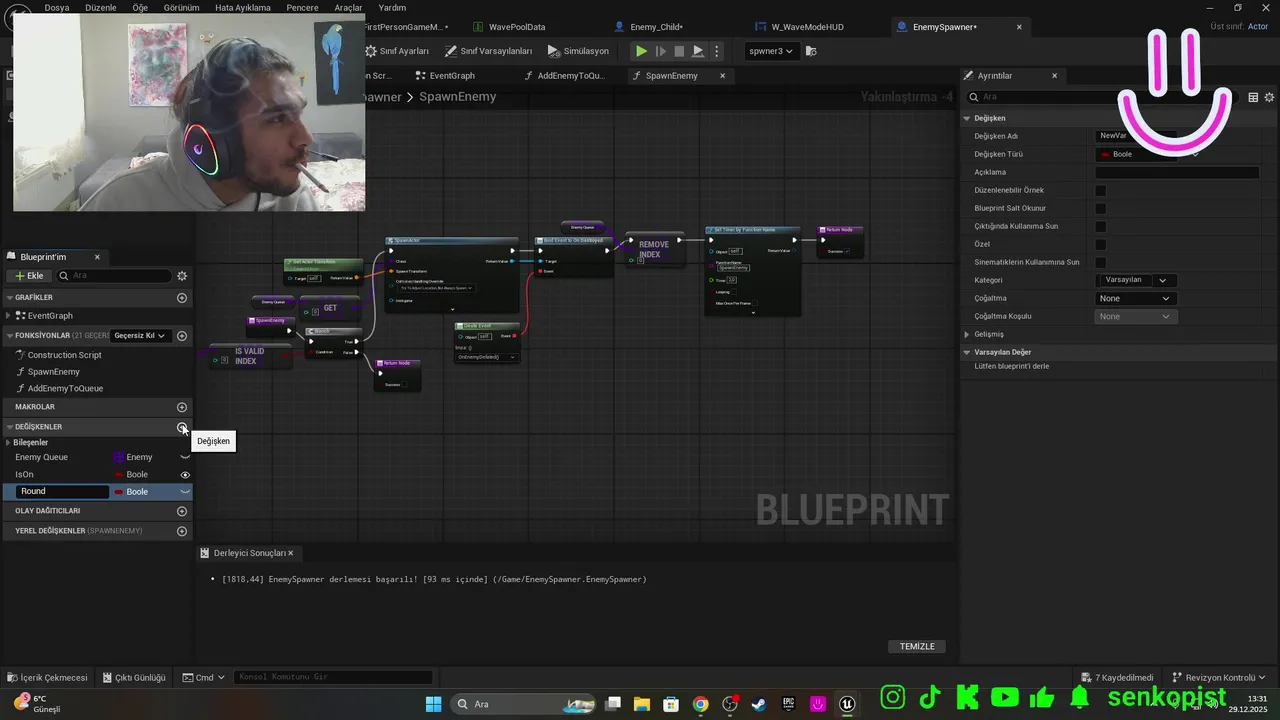1280x720 pixels.
Task: Enable the Düzenlenebilir Örnek checkbox
Action: 1100,190
